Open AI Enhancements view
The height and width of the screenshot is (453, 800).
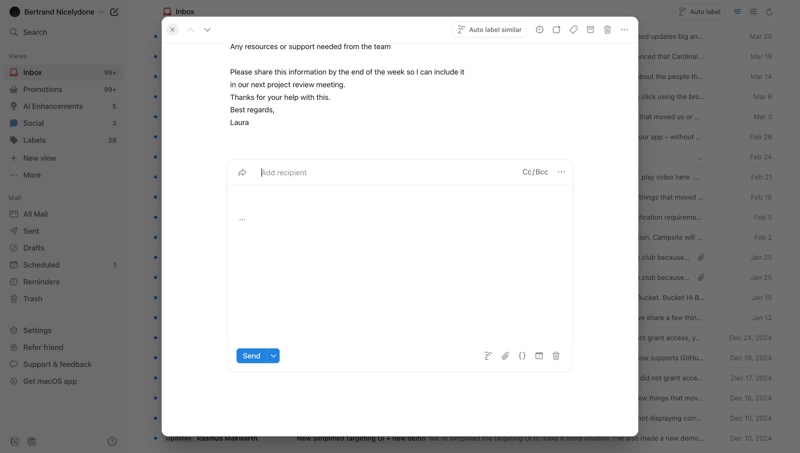63,106
